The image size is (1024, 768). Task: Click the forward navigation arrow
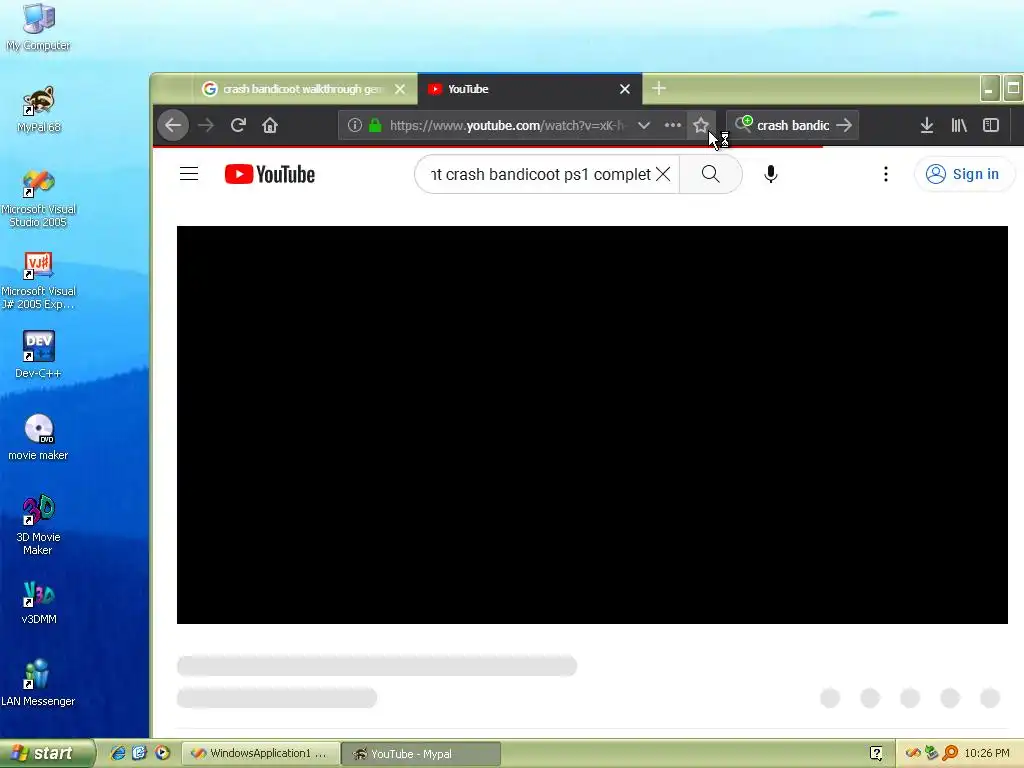pos(206,125)
